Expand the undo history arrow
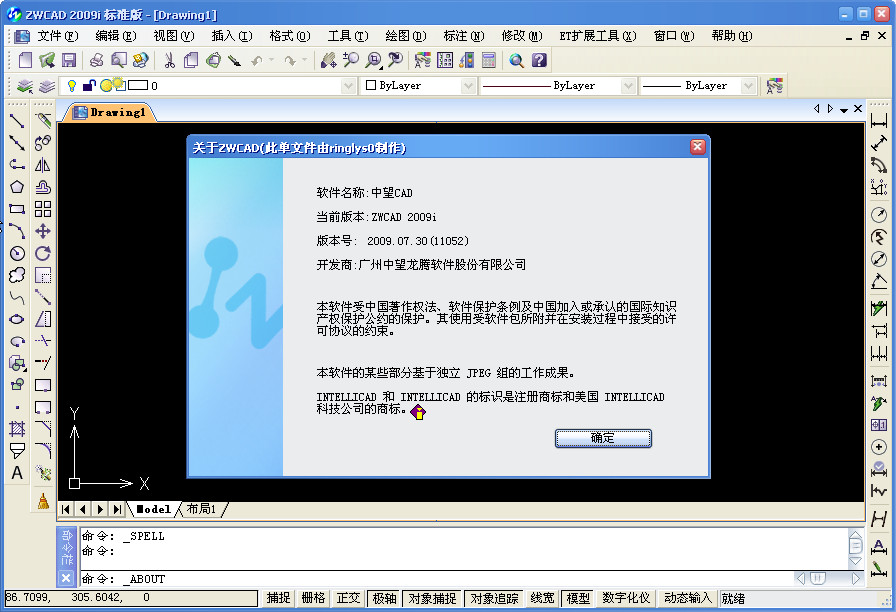 click(x=271, y=59)
